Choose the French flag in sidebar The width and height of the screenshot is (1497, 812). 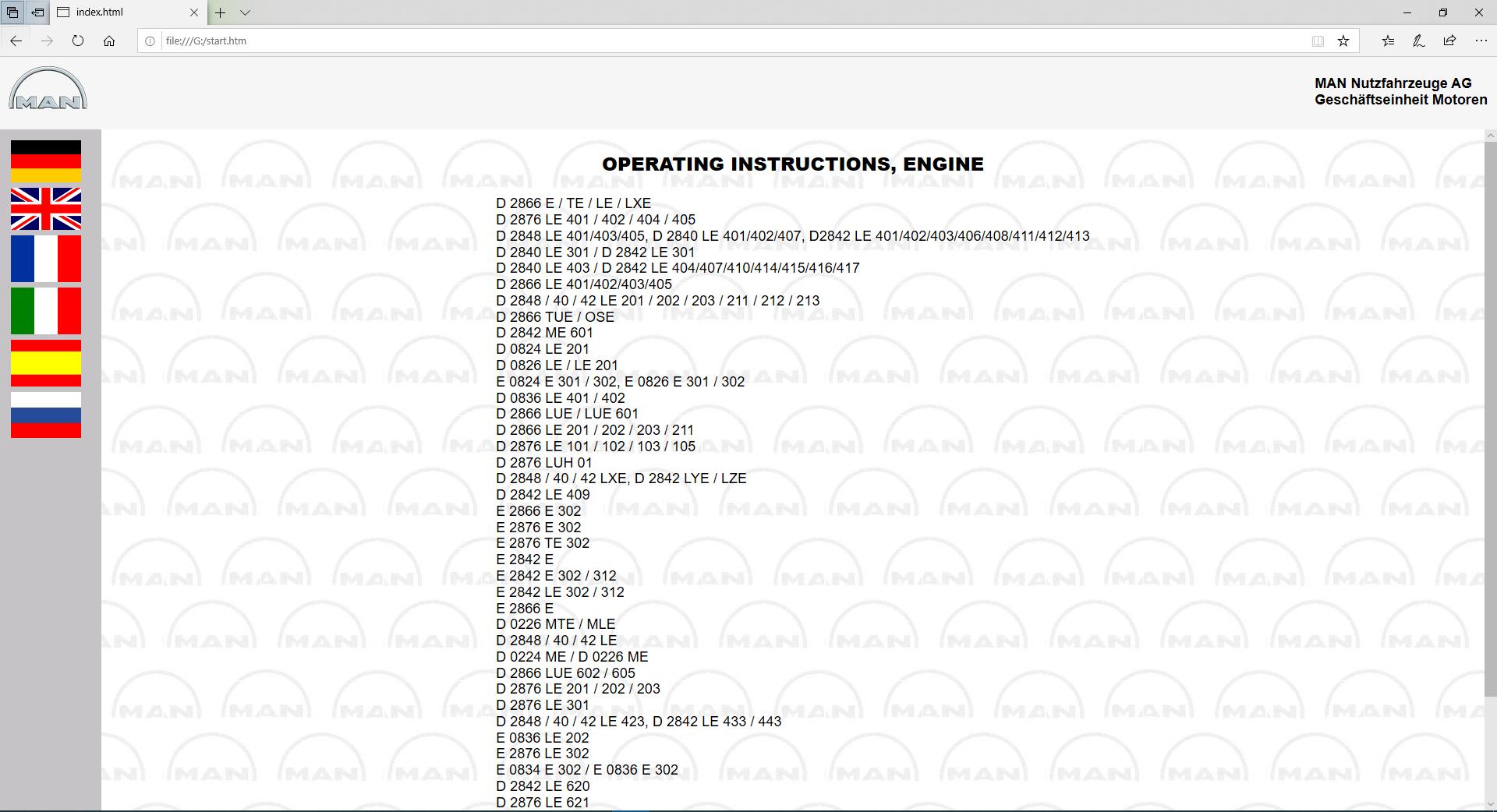[45, 259]
